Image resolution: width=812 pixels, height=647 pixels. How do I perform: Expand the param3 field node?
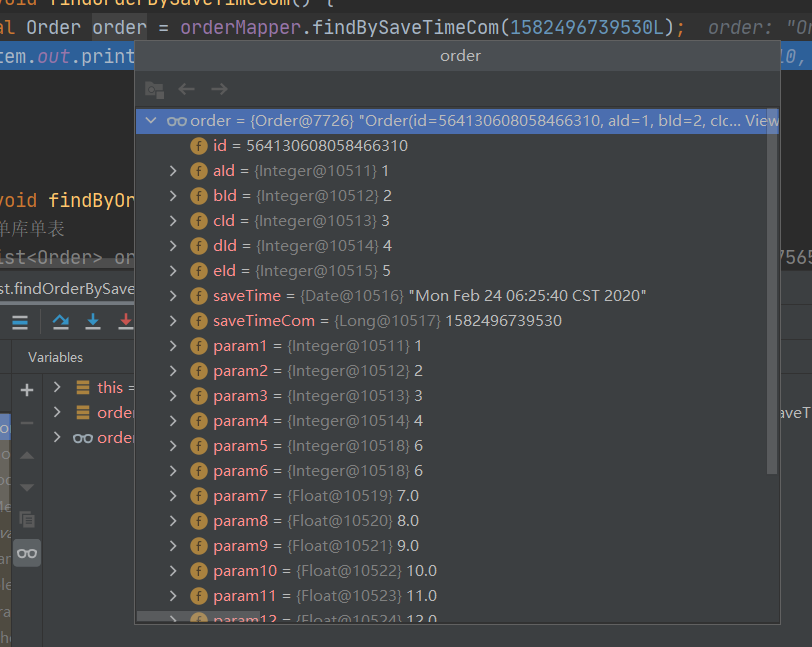173,396
